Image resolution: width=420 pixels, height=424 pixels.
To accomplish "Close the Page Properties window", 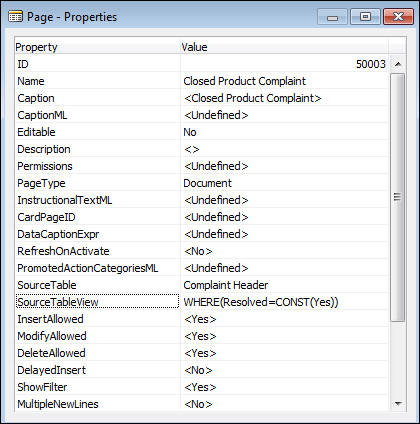I will pos(398,17).
